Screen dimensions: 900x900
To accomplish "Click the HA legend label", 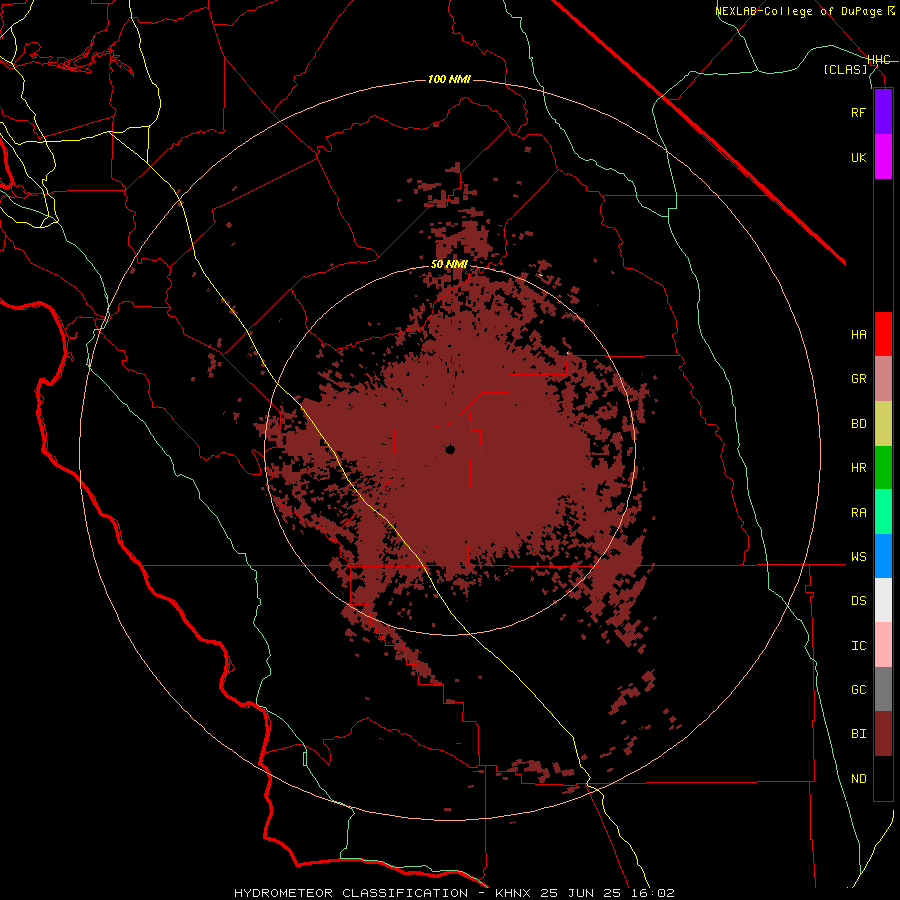I will pos(859,335).
